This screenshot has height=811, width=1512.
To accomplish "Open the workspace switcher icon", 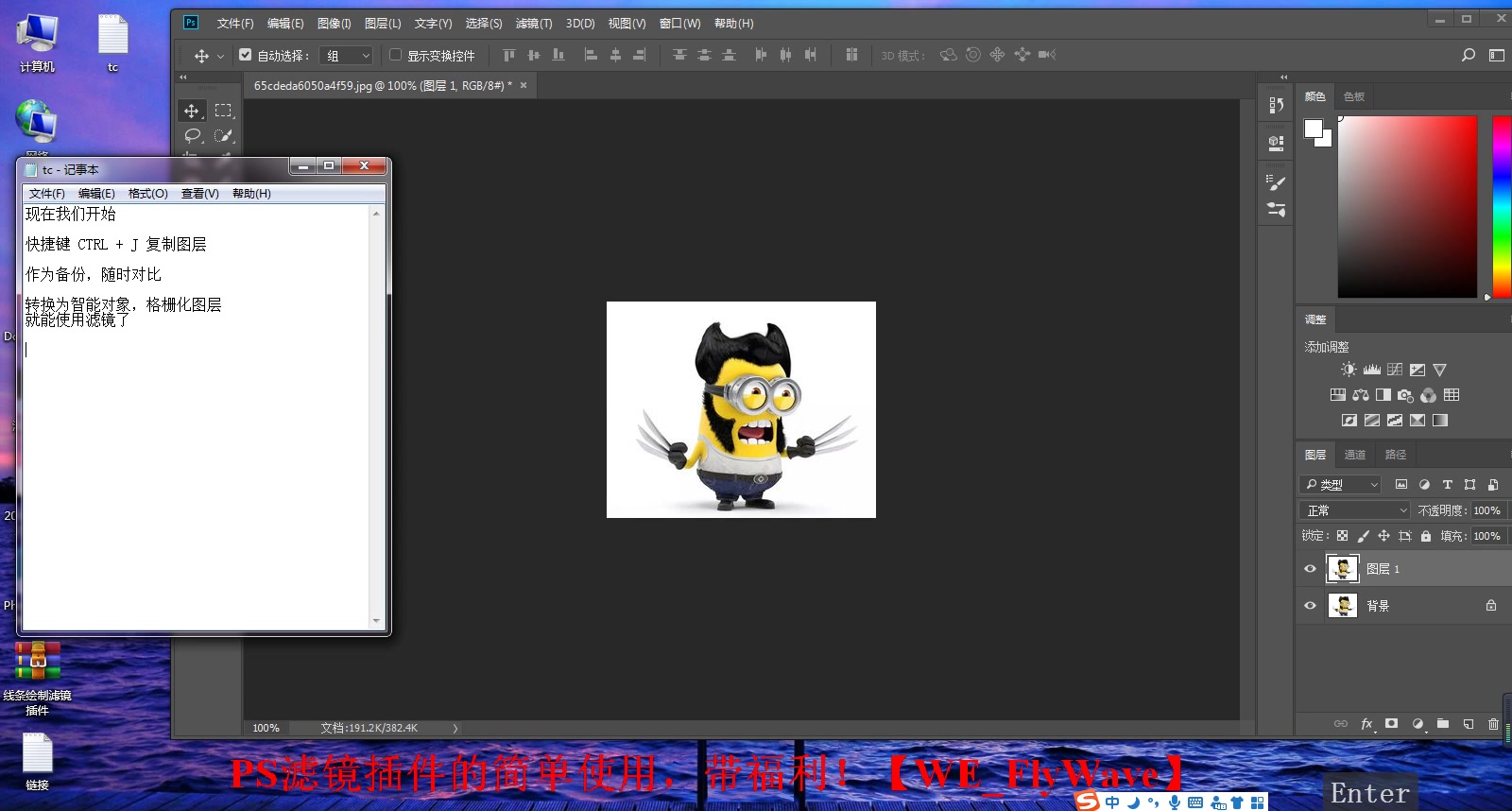I will [1497, 55].
